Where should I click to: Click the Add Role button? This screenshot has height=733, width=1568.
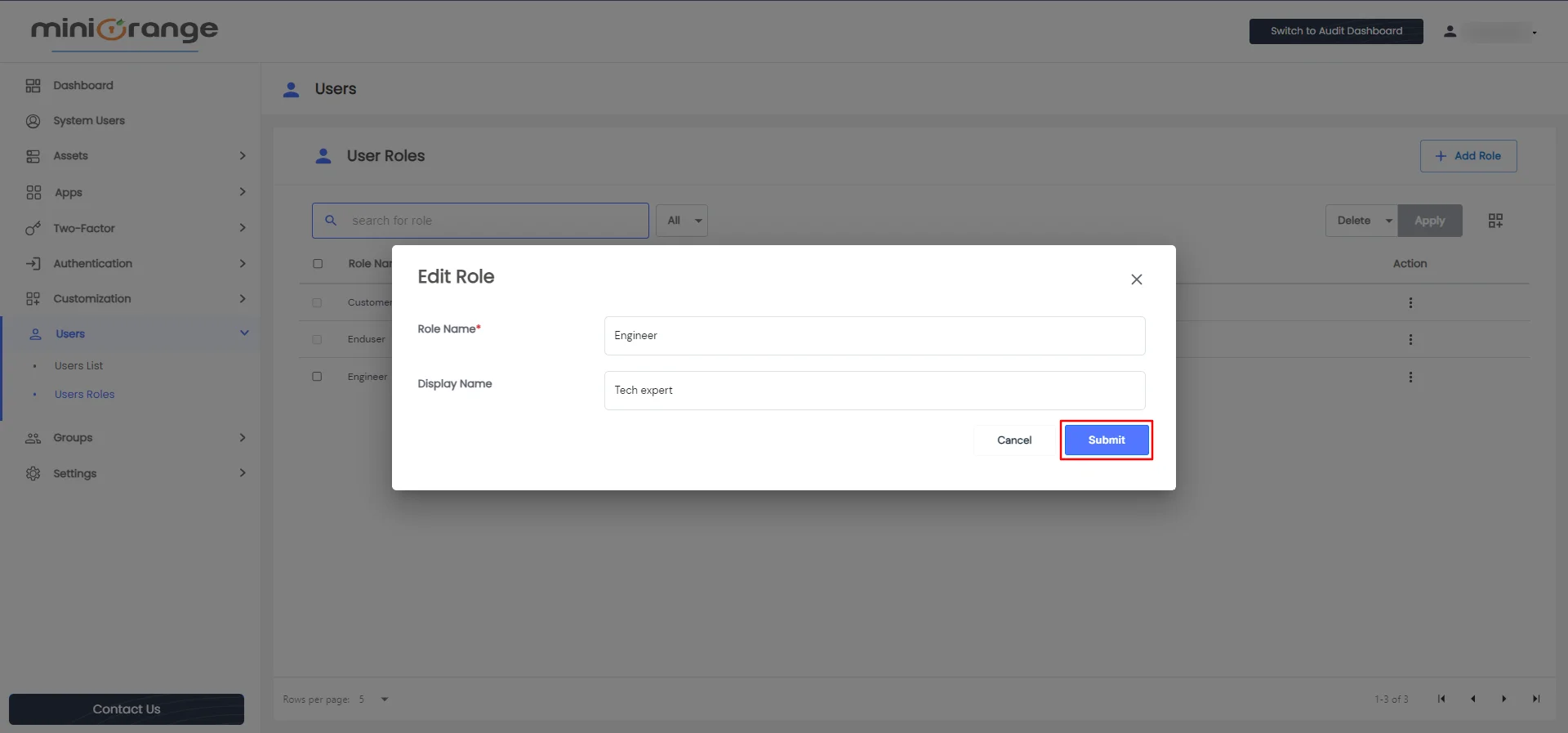[1468, 156]
